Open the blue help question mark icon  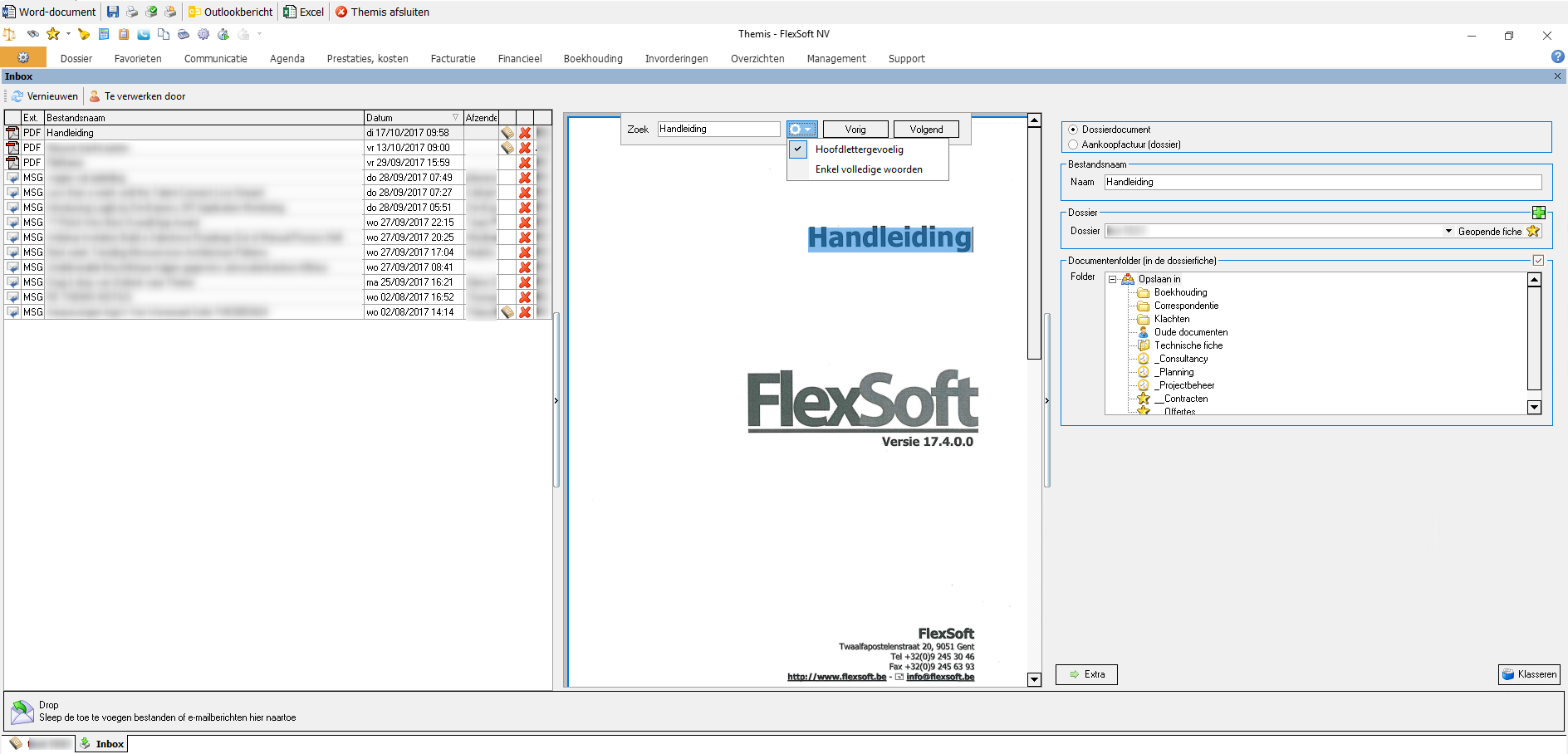point(1558,56)
